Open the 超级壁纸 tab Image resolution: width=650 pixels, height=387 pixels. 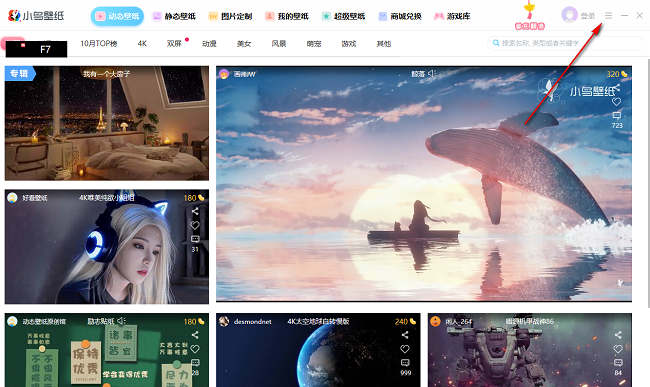click(343, 16)
